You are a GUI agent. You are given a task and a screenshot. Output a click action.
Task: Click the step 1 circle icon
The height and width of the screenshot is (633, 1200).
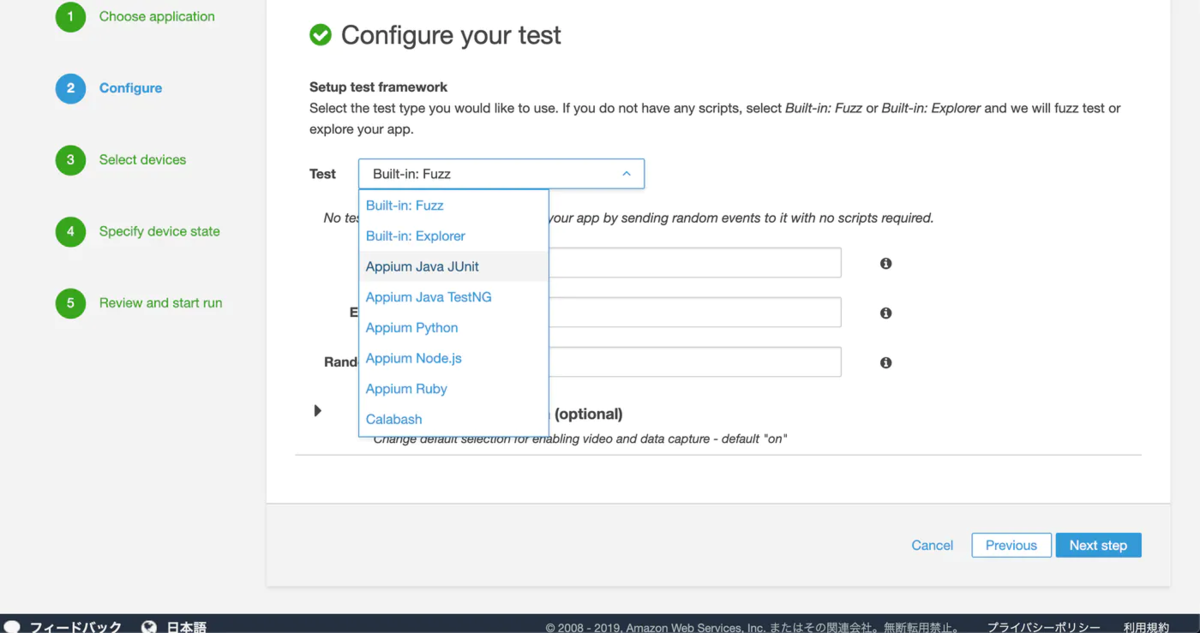(x=70, y=17)
